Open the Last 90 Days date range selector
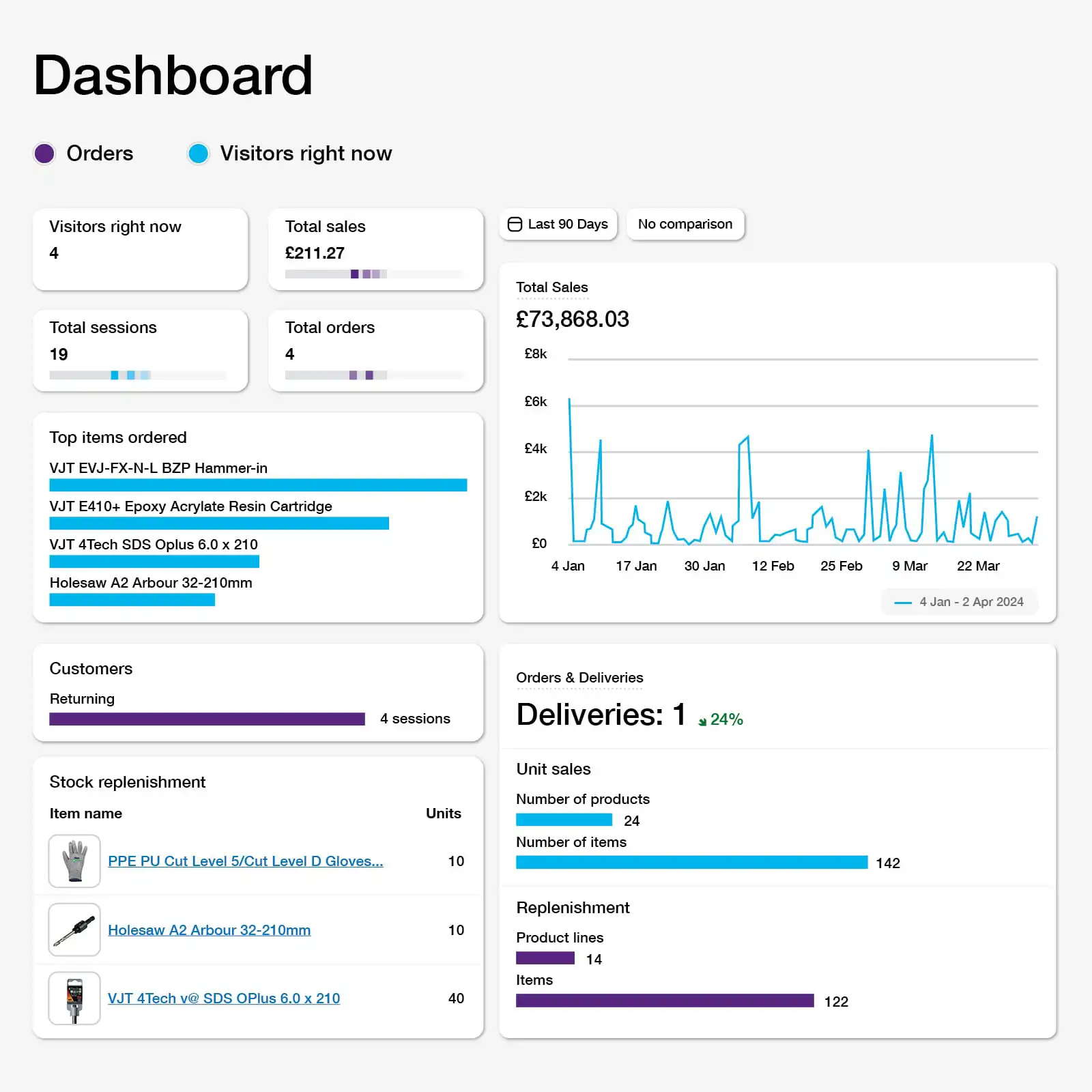Screen dimensions: 1092x1092 pos(558,224)
